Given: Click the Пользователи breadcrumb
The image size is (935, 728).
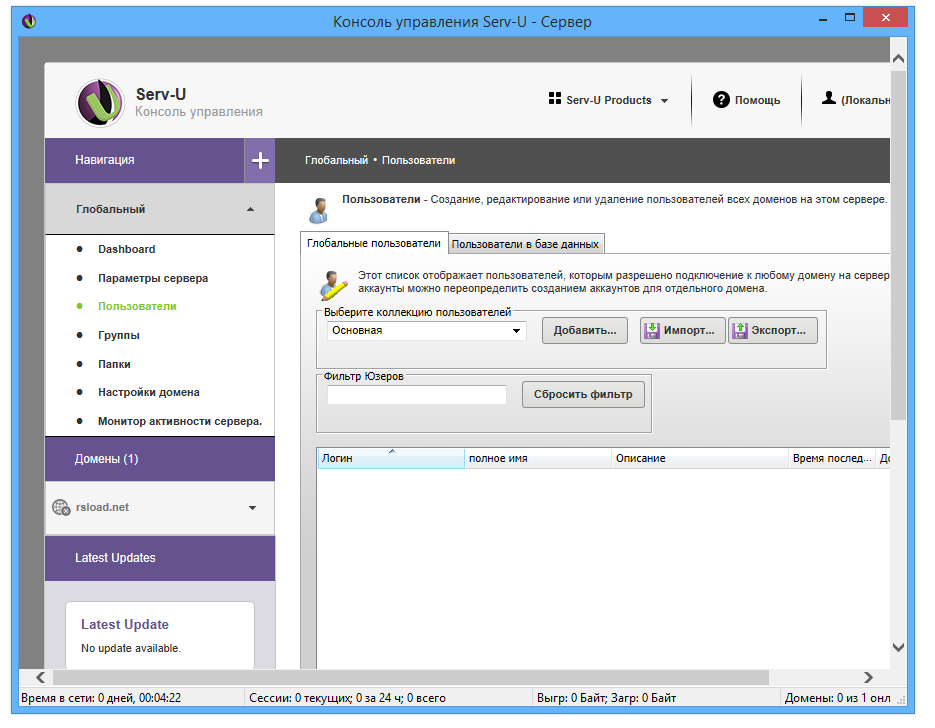Looking at the screenshot, I should tap(419, 160).
